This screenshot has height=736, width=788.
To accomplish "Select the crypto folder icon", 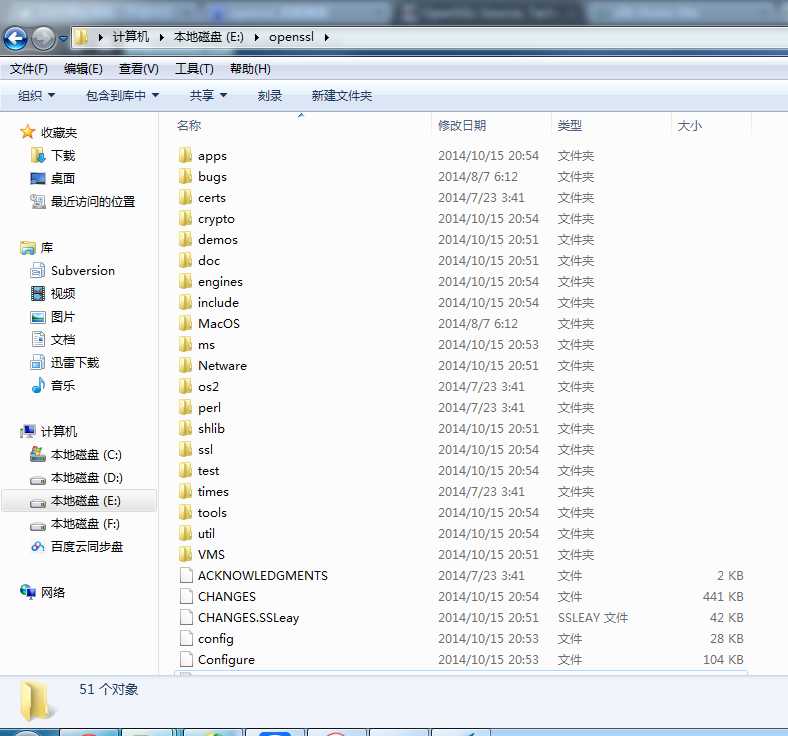I will coord(185,218).
